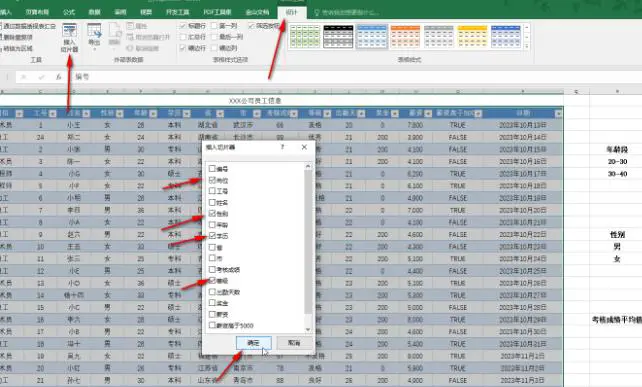This screenshot has height=387, width=642.
Task: Open the 姓名 column filter dropdown
Action: pyautogui.click(x=86, y=113)
